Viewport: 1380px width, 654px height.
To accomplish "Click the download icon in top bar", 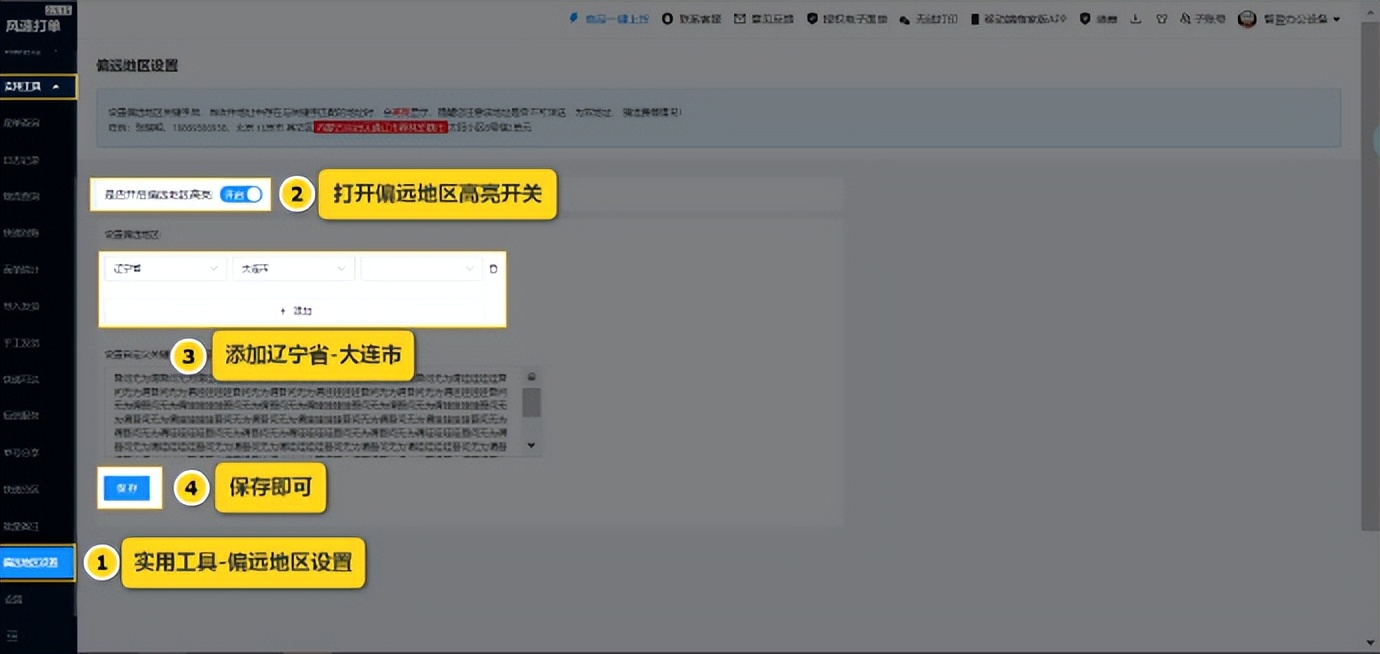I will point(1135,18).
